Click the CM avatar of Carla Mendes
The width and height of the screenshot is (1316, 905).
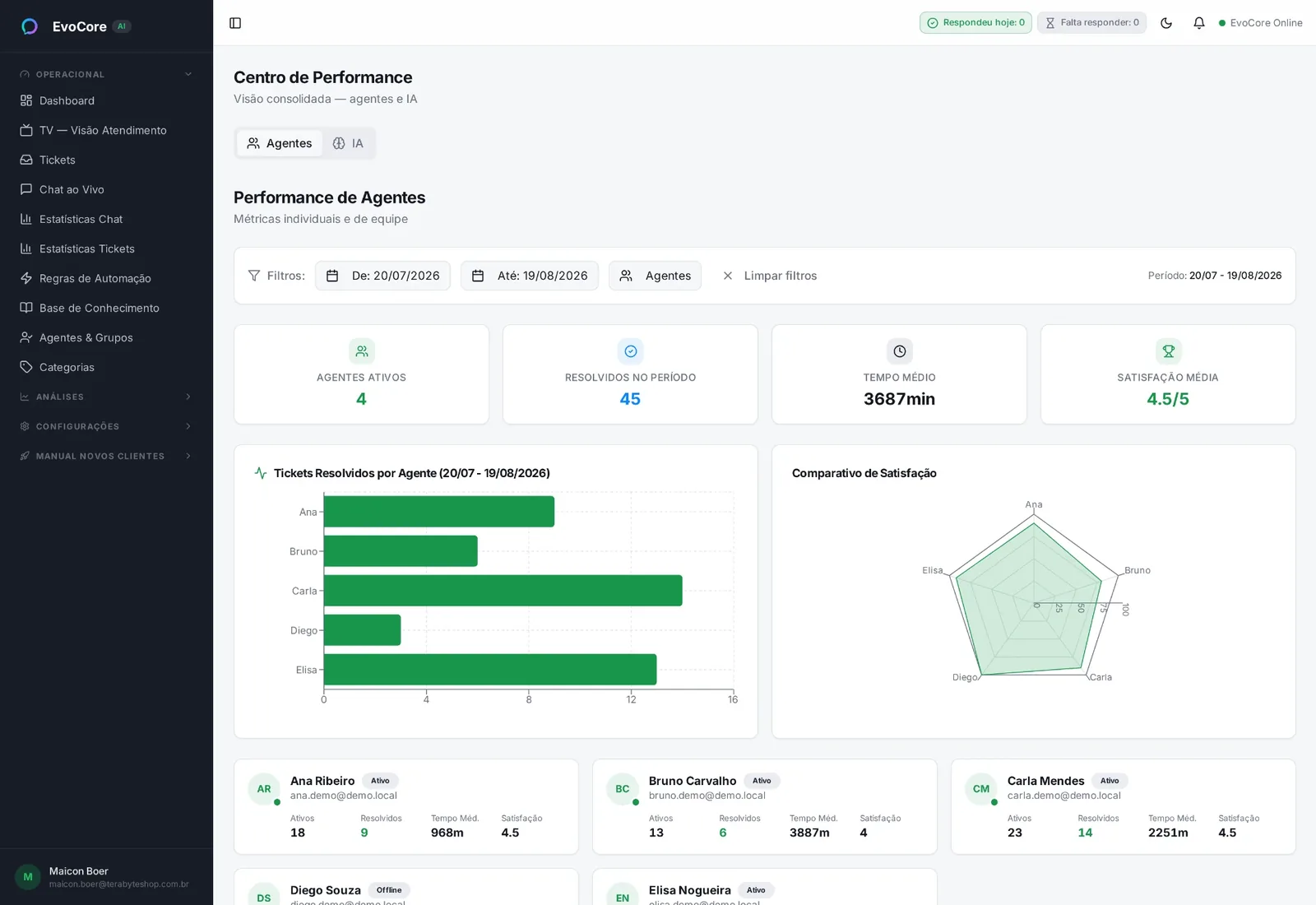click(981, 789)
